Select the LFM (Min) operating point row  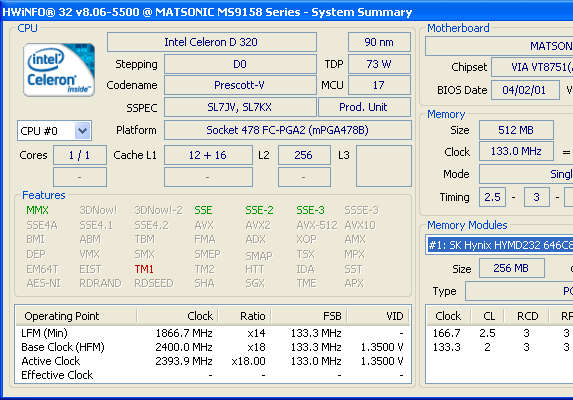click(213, 333)
